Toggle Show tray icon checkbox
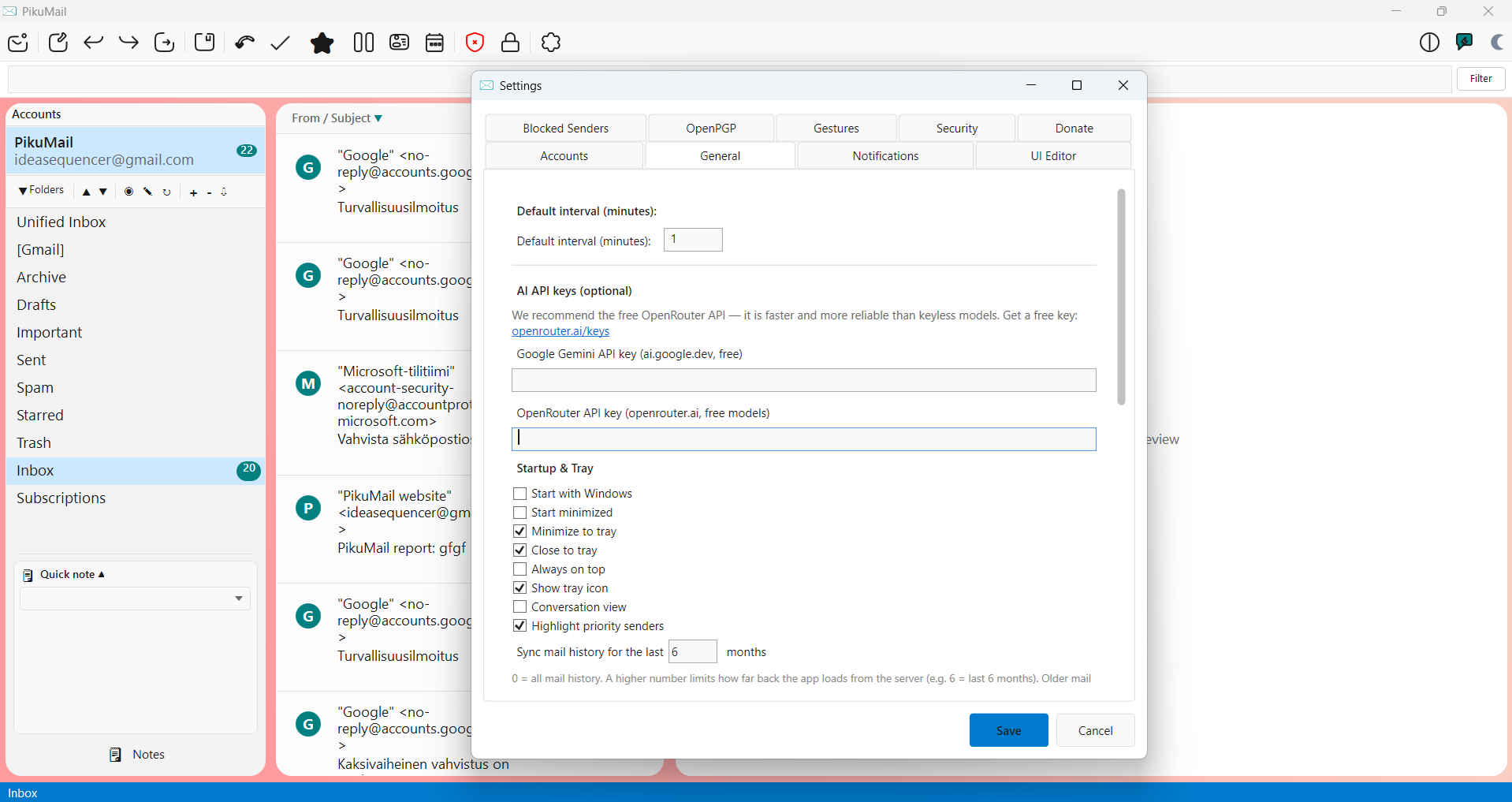The width and height of the screenshot is (1512, 802). click(520, 588)
